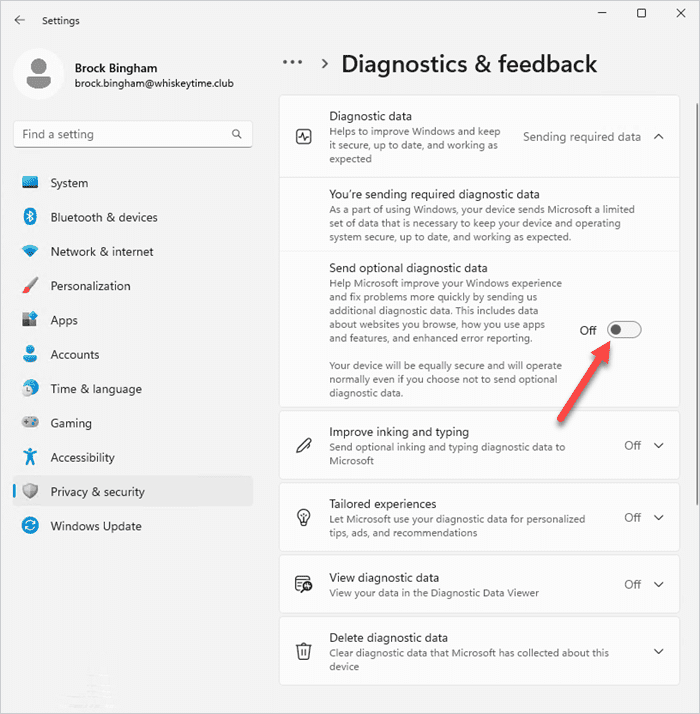Click the Personalization paintbrush icon

tap(30, 286)
